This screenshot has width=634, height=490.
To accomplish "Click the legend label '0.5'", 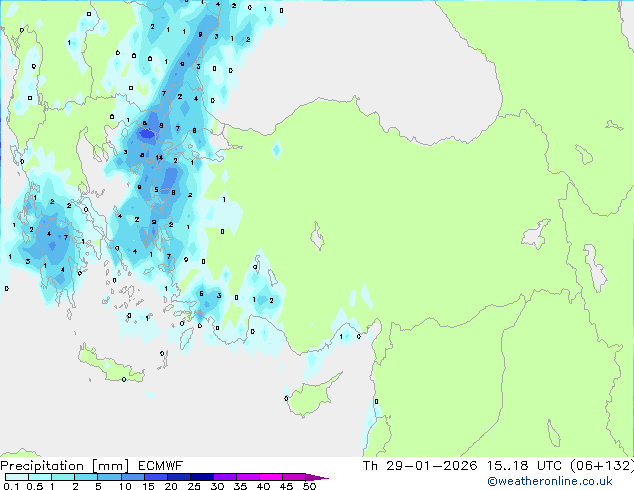I will 35,486.
